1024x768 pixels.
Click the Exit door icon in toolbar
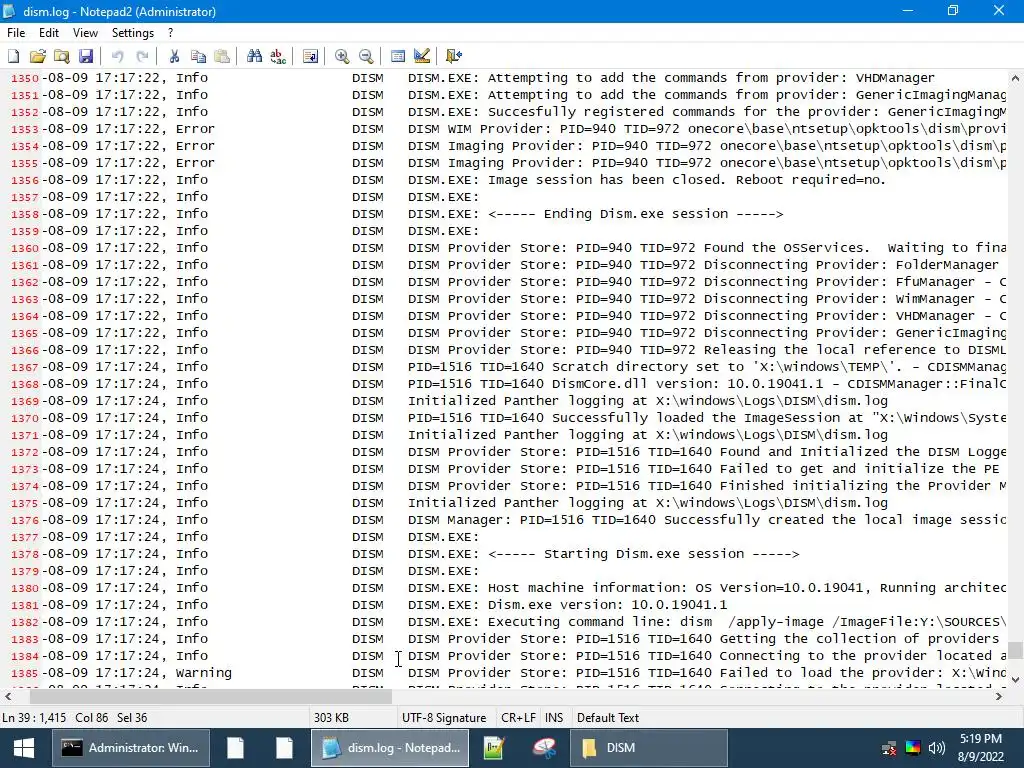tap(453, 56)
